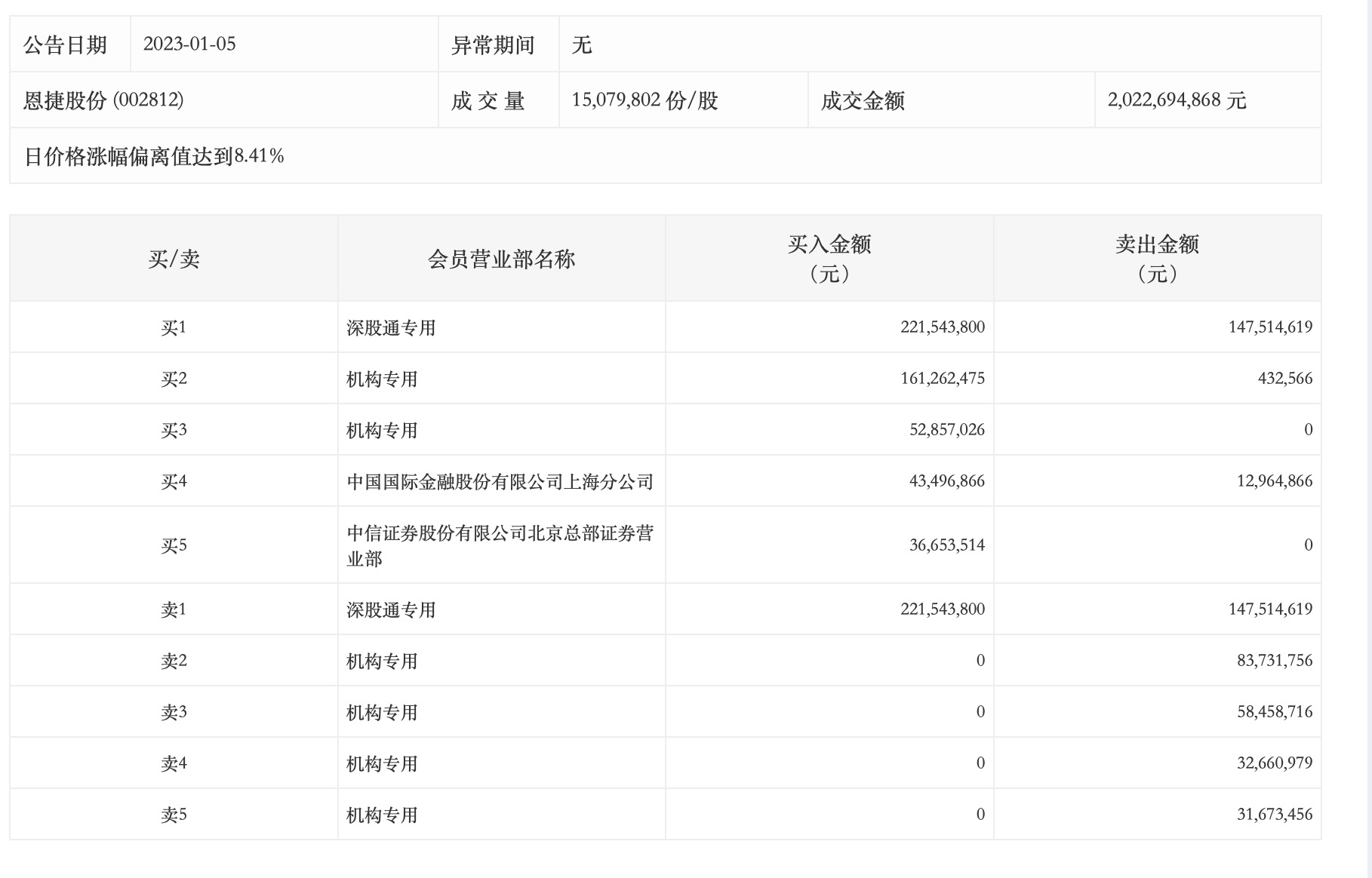The width and height of the screenshot is (1372, 878).
Task: Click the 卖1 row label
Action: (174, 609)
